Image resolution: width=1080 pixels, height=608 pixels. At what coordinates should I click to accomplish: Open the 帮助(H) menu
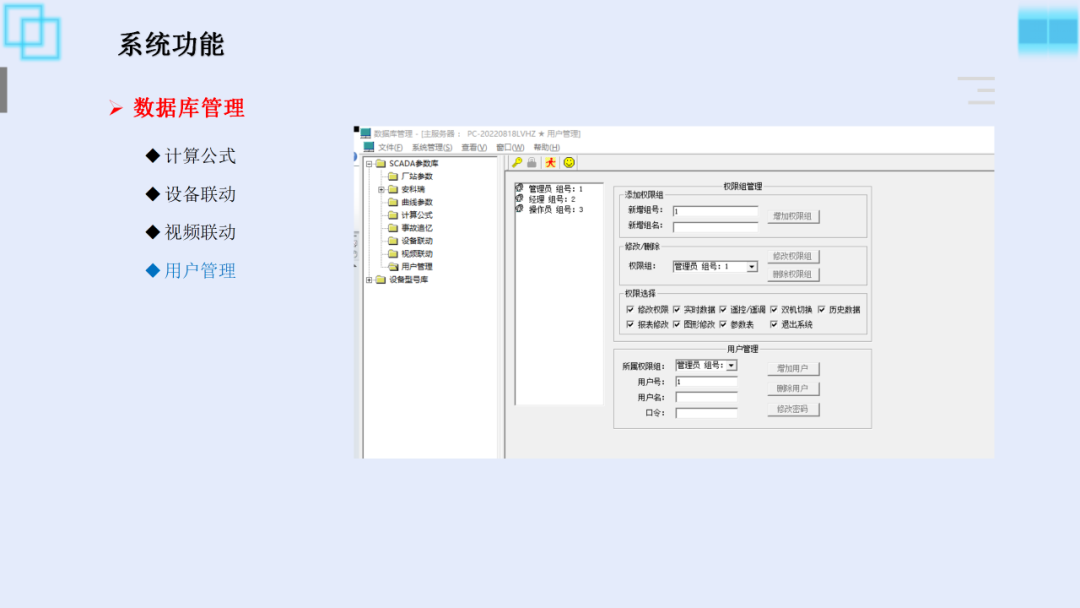point(546,147)
